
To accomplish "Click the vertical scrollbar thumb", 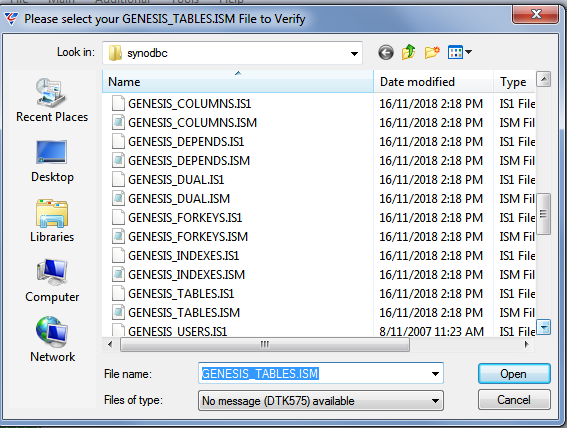I will [543, 214].
